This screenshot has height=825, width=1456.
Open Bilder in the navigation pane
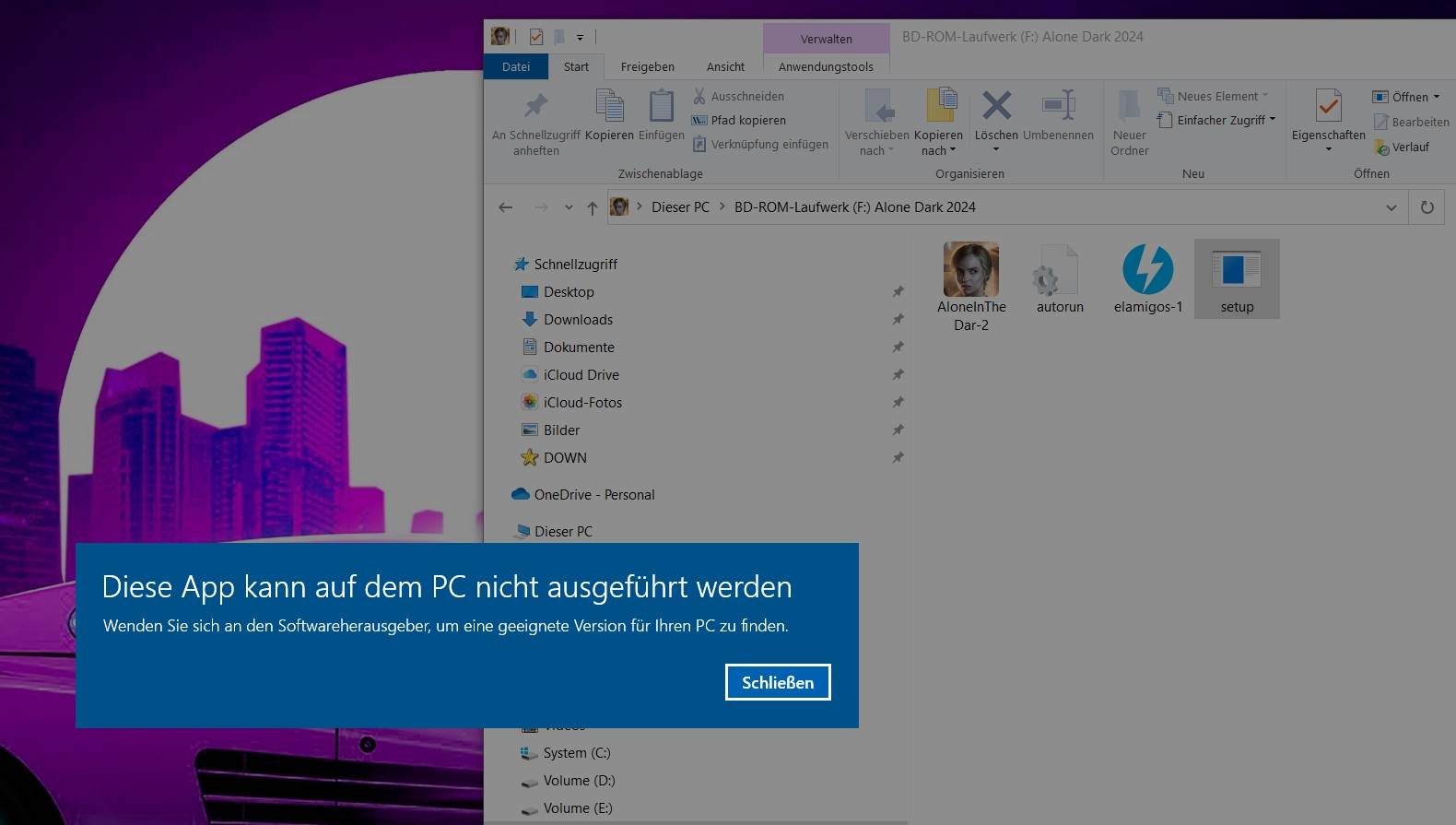561,430
